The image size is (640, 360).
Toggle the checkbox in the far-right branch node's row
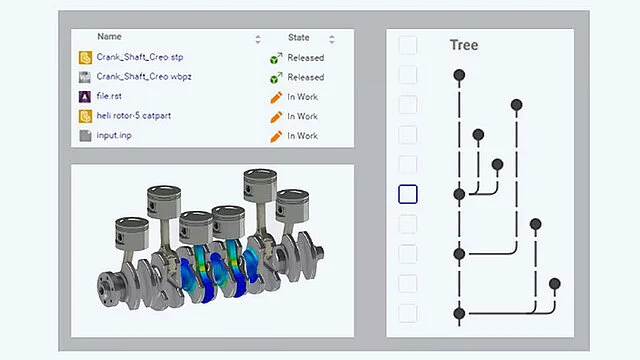click(408, 284)
